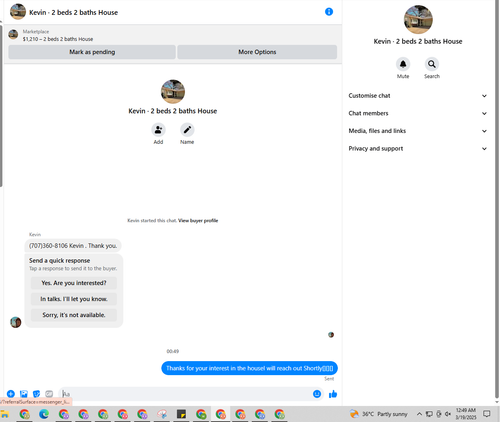
Task: Click the 00:49 timestamp in the chat
Action: click(x=173, y=351)
